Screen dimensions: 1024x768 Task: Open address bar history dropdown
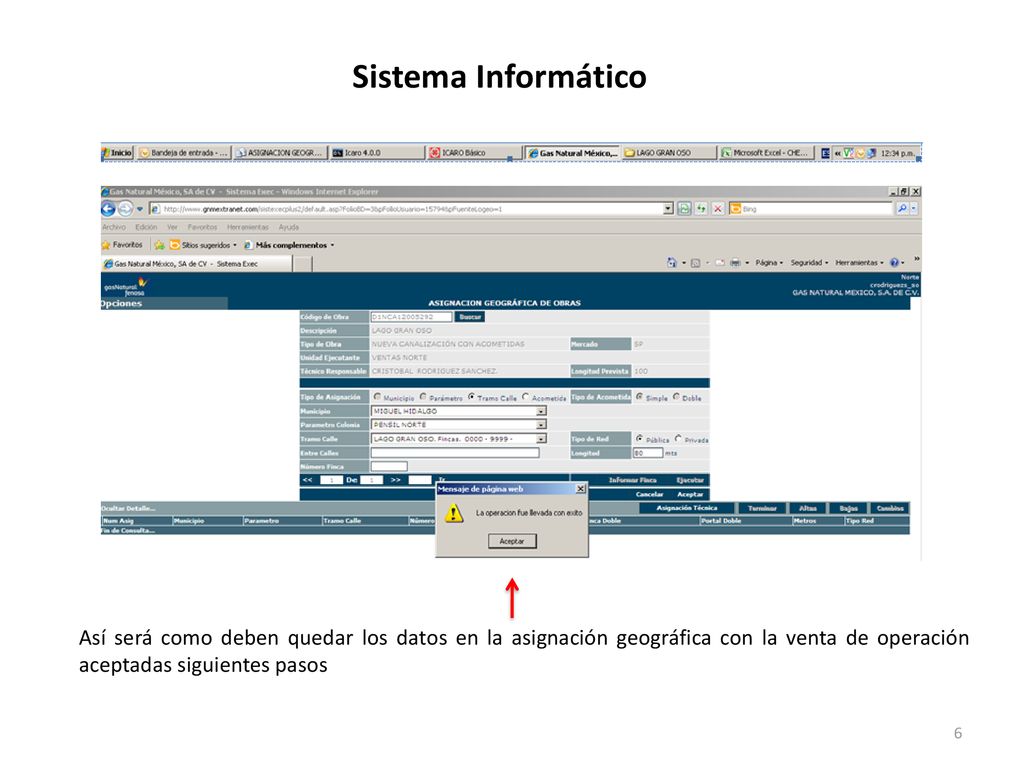(x=668, y=209)
